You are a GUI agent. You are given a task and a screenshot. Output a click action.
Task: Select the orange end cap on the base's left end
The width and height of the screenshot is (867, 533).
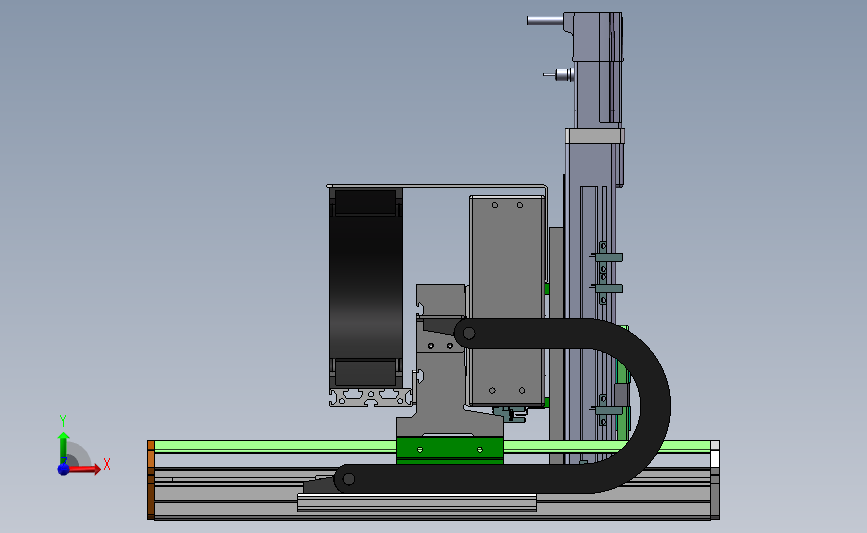point(151,480)
